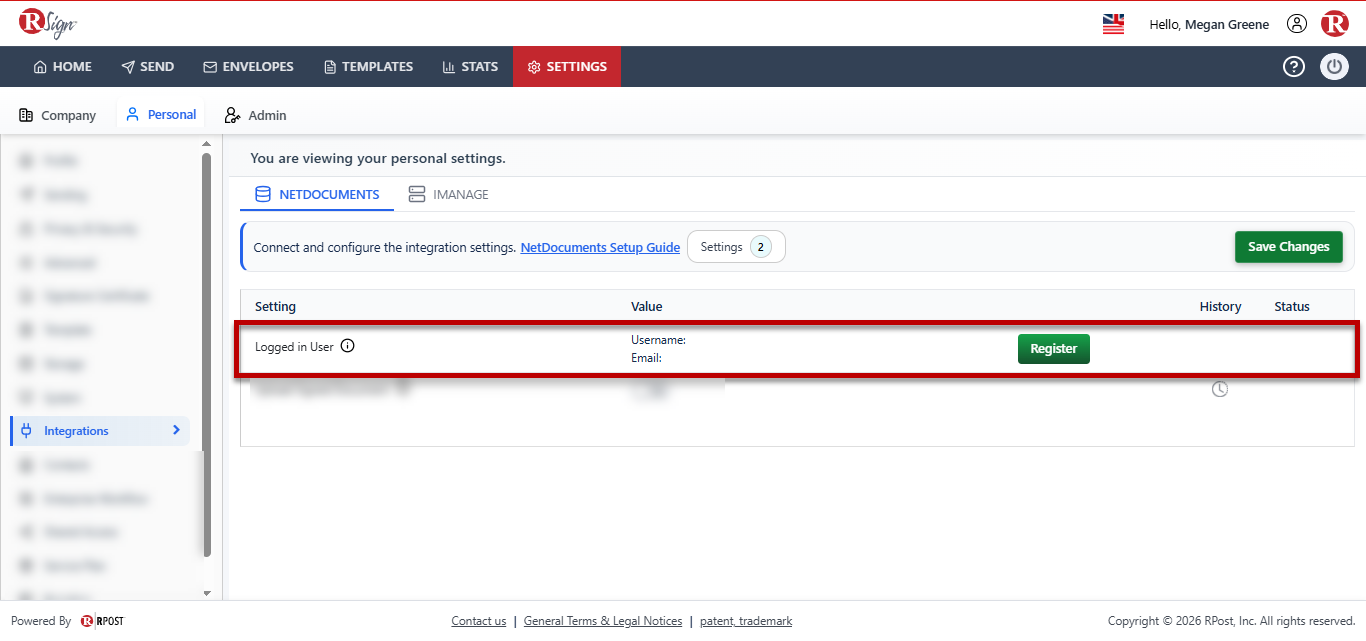
Task: Click the plug icon next to Integrations
Action: pos(26,431)
